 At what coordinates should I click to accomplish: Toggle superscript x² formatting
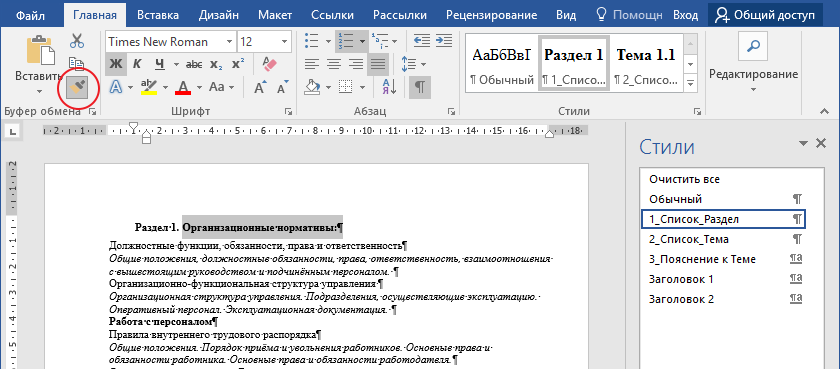(x=238, y=64)
